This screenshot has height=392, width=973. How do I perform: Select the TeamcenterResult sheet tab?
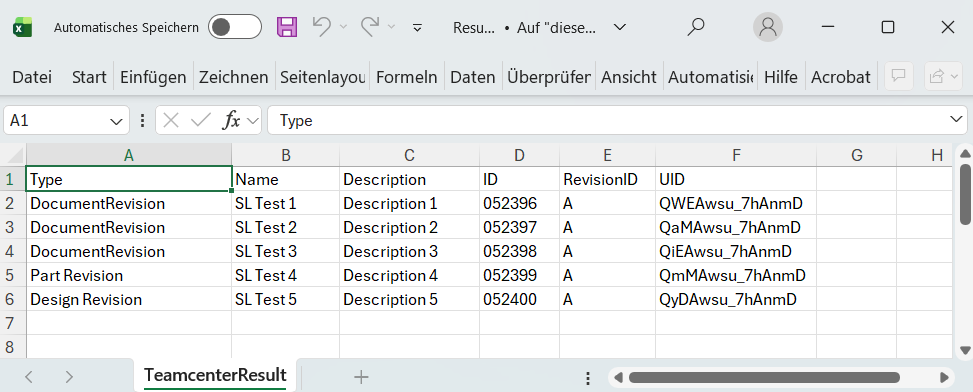[x=215, y=375]
